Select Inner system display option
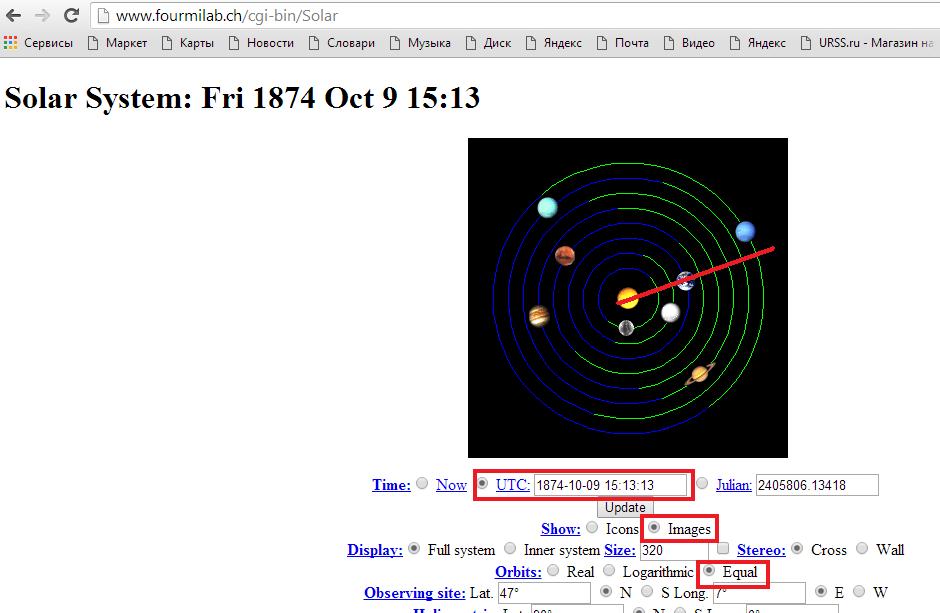 tap(510, 549)
